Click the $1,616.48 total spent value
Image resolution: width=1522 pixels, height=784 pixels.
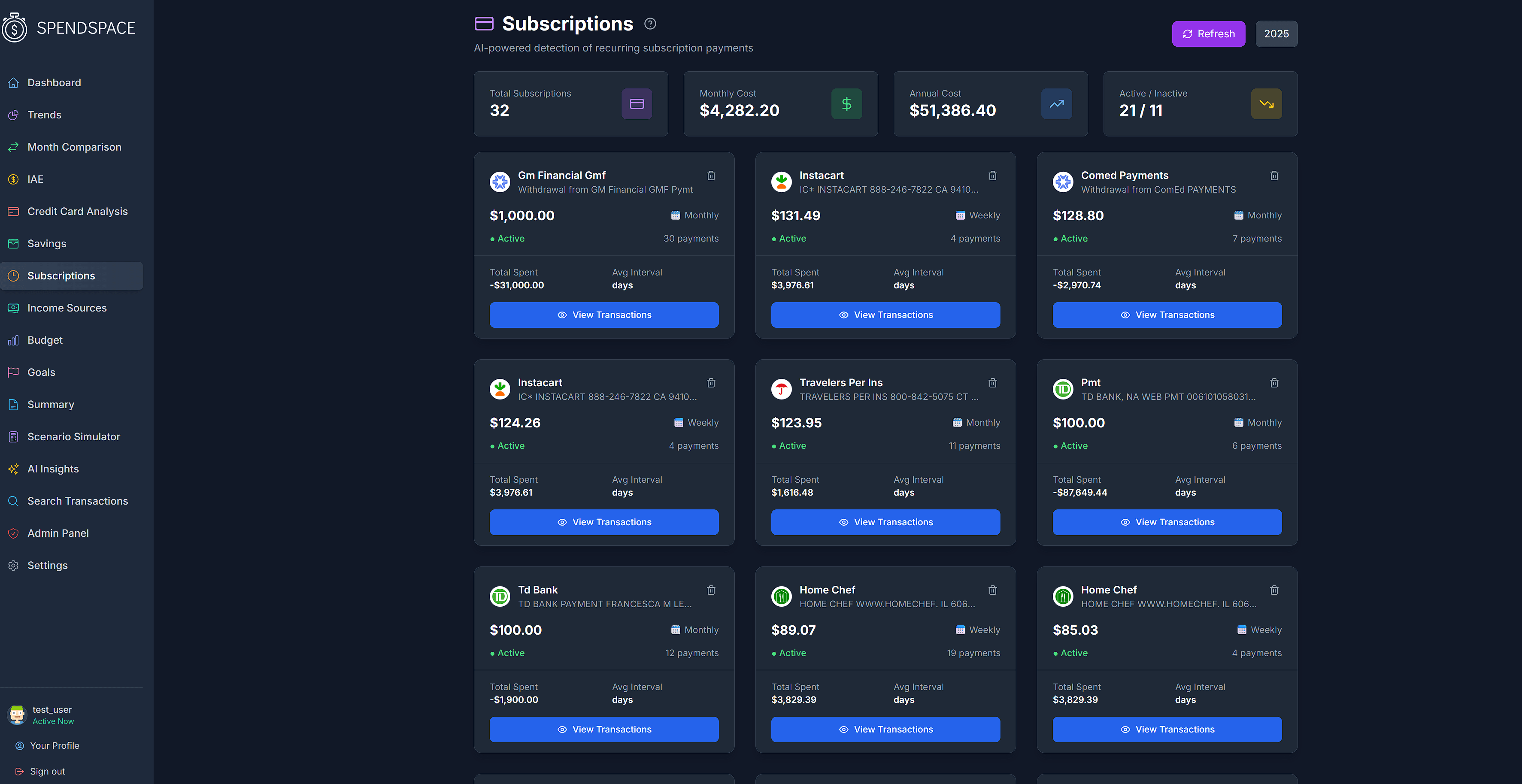[792, 492]
